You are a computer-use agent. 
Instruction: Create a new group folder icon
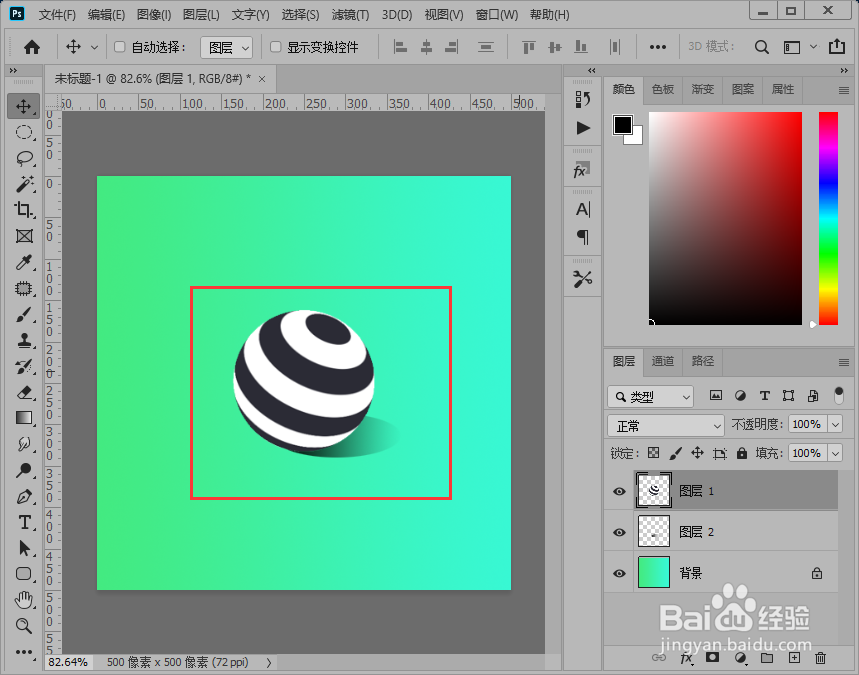pyautogui.click(x=767, y=658)
